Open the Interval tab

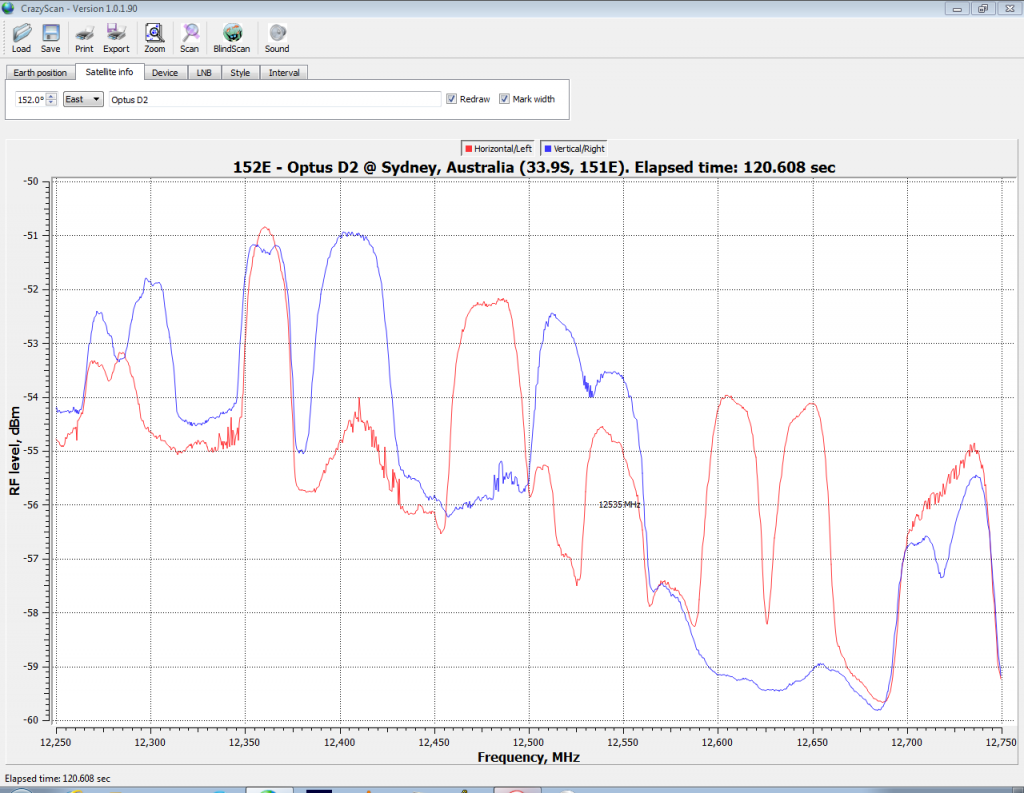tap(284, 73)
